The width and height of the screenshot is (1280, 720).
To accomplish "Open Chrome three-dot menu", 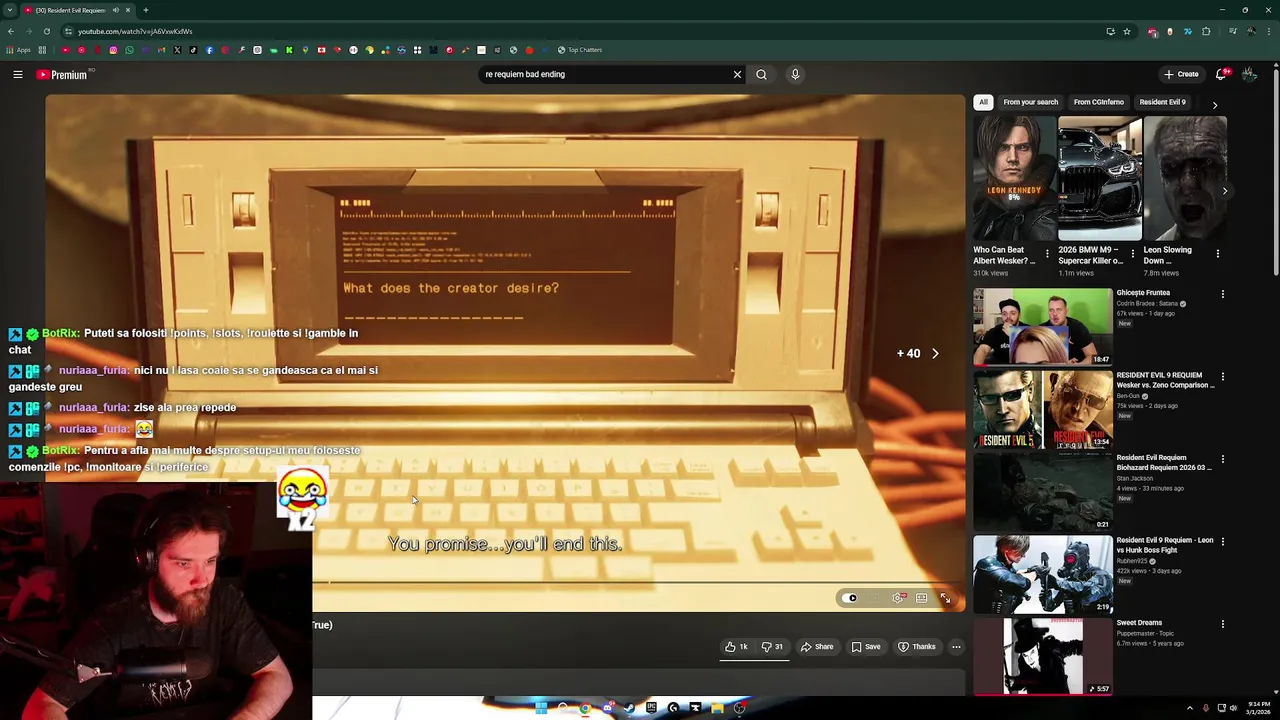I will 1268,31.
